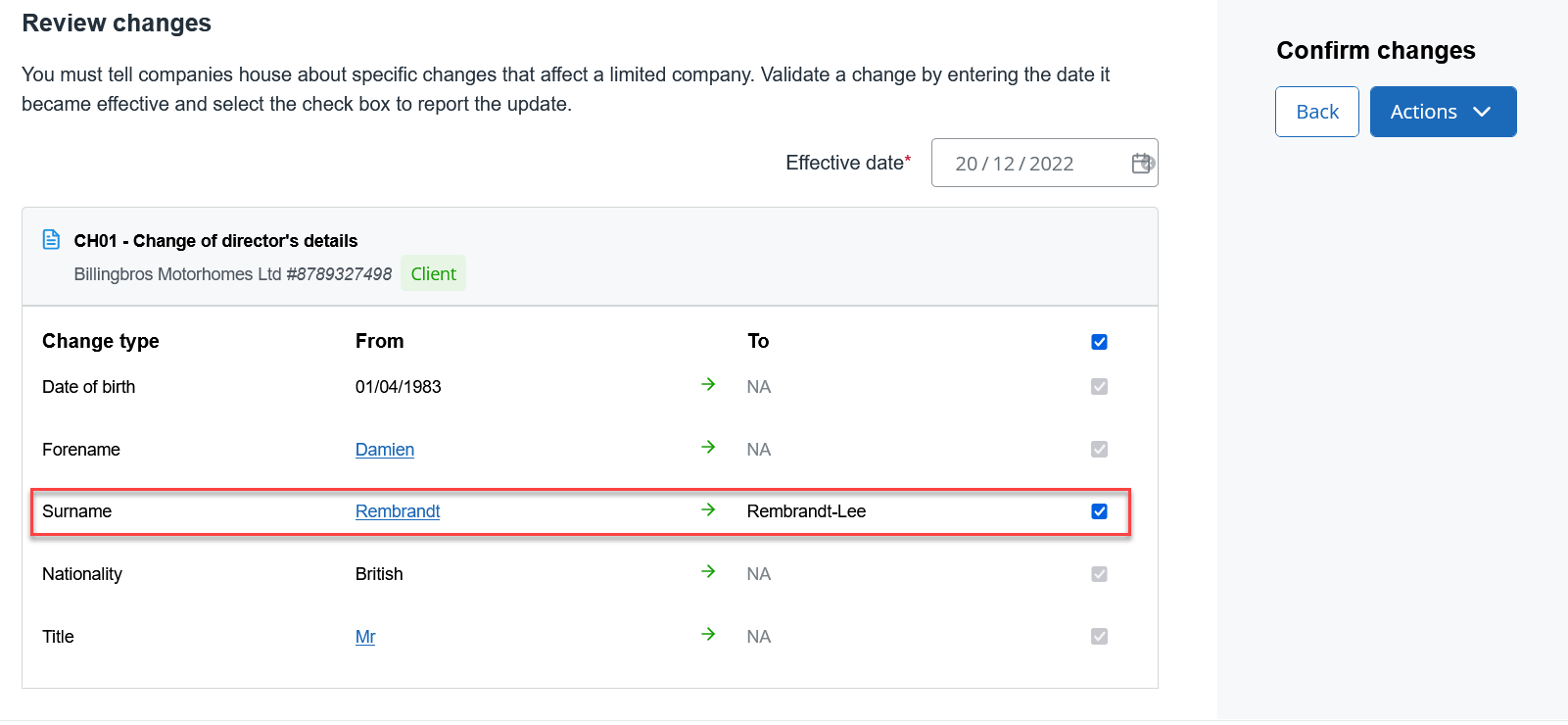Click the green arrow in Surname row
The width and height of the screenshot is (1568, 725).
pos(708,510)
